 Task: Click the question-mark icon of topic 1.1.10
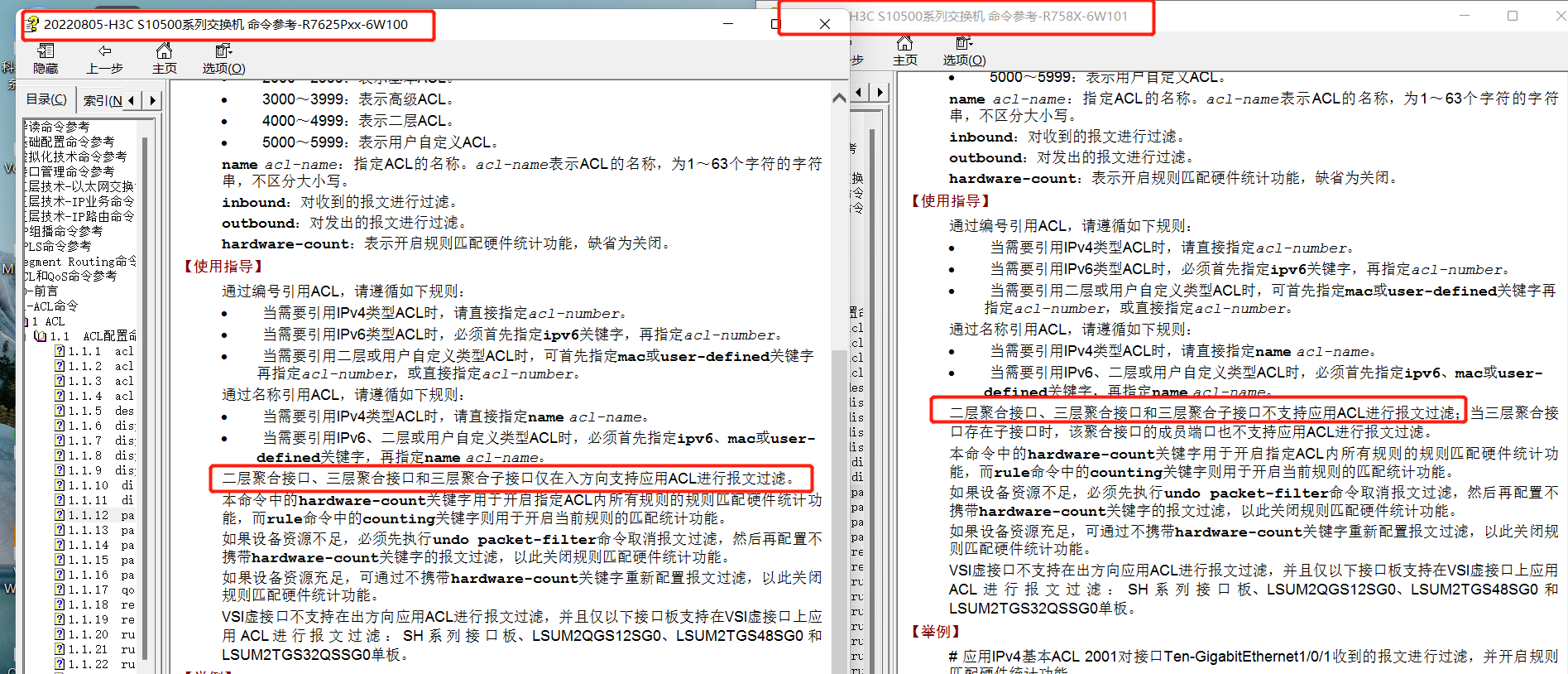tap(60, 485)
